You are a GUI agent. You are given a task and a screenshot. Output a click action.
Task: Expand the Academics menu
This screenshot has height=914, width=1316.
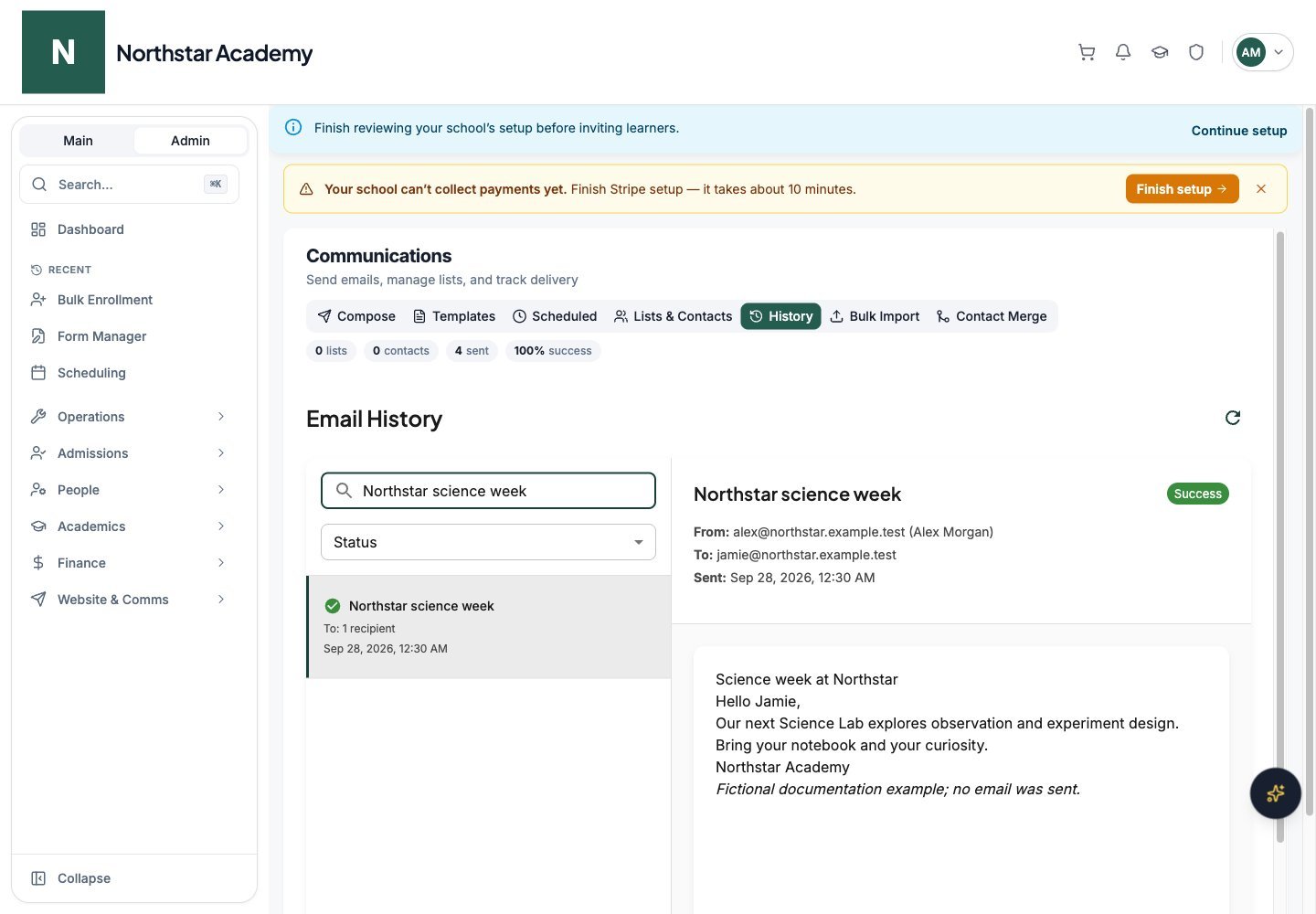point(129,526)
